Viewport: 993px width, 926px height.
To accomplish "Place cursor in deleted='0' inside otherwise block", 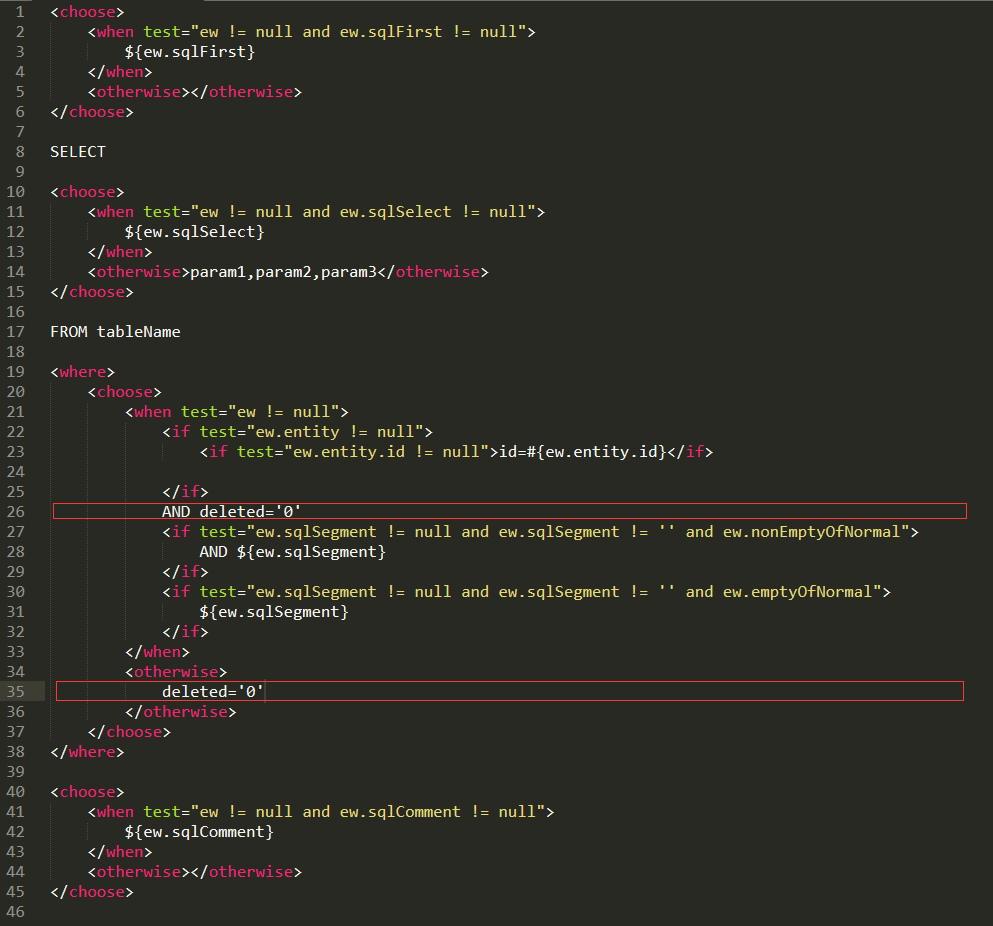I will coord(212,692).
